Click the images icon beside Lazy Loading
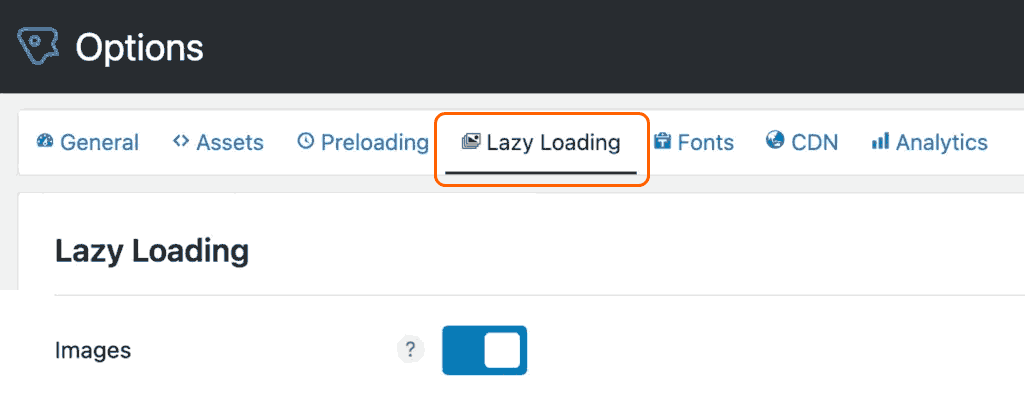Image resolution: width=1025 pixels, height=419 pixels. point(471,141)
